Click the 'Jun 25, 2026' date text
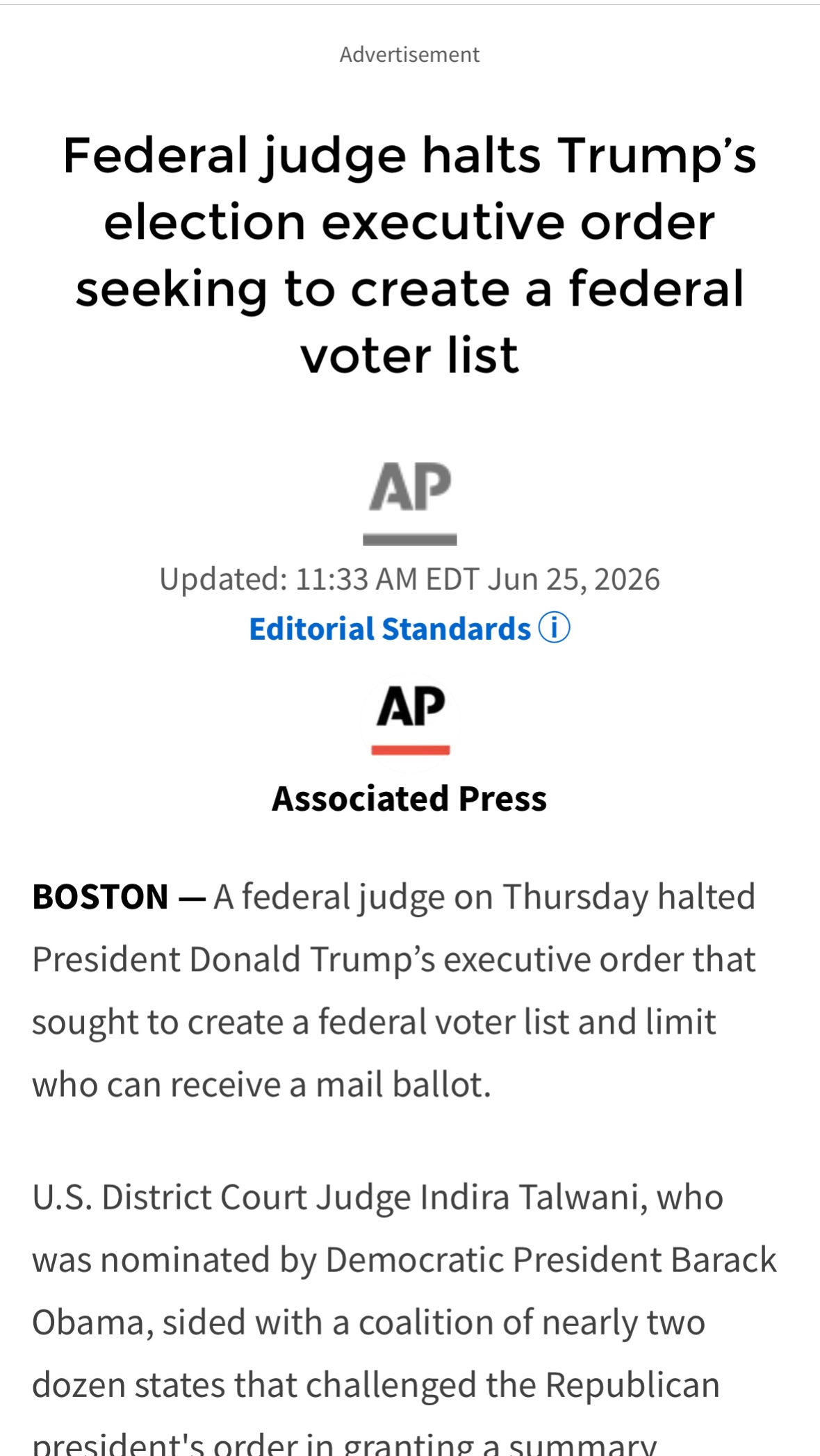This screenshot has width=820, height=1456. (x=573, y=579)
